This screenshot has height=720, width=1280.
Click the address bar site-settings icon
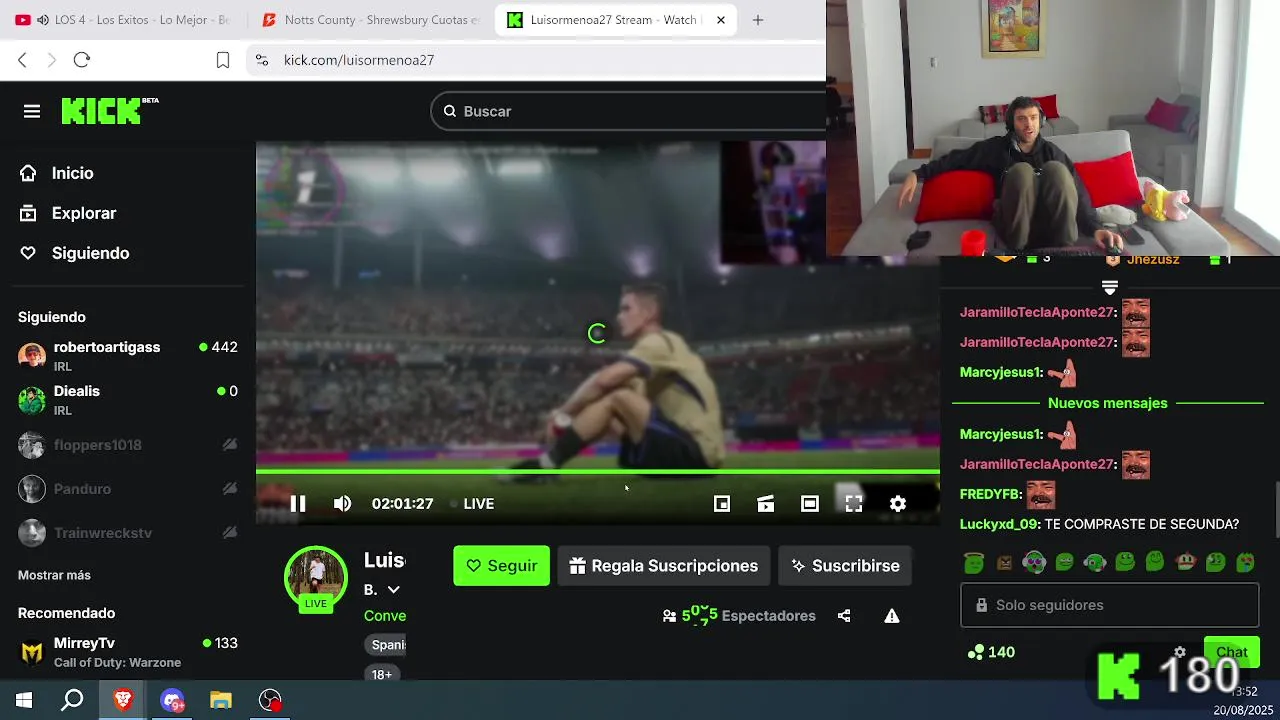[262, 60]
